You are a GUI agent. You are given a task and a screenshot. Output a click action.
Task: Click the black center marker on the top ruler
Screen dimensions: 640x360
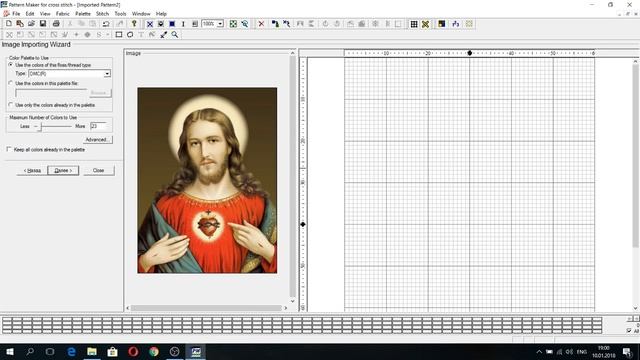[469, 53]
